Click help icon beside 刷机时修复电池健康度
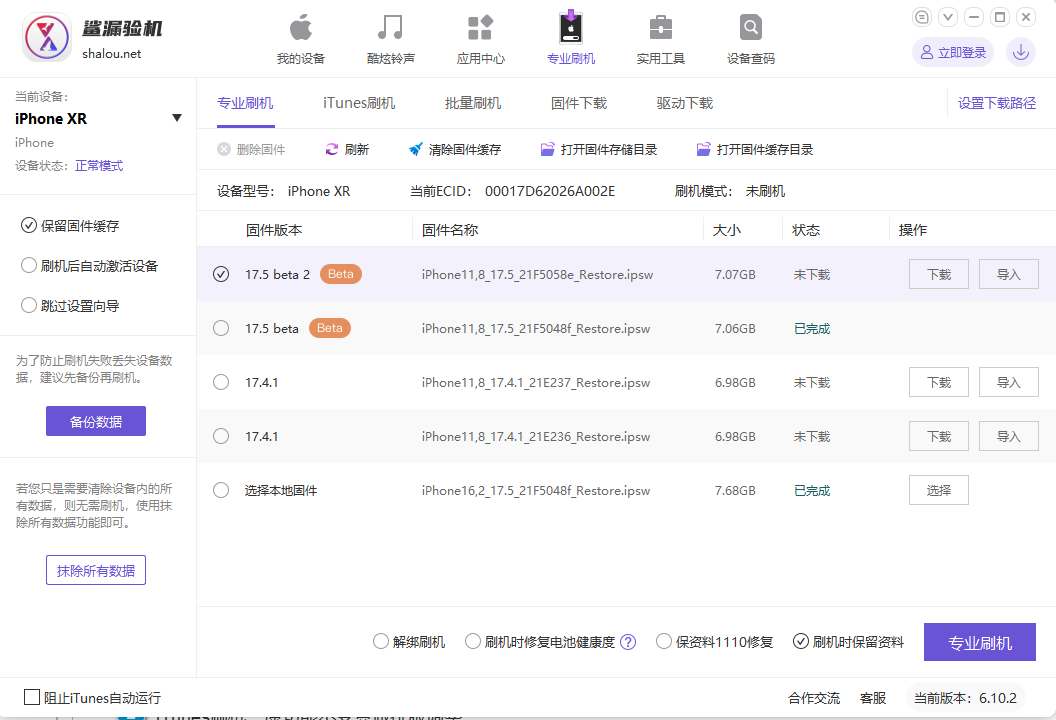This screenshot has width=1056, height=720. [x=628, y=642]
